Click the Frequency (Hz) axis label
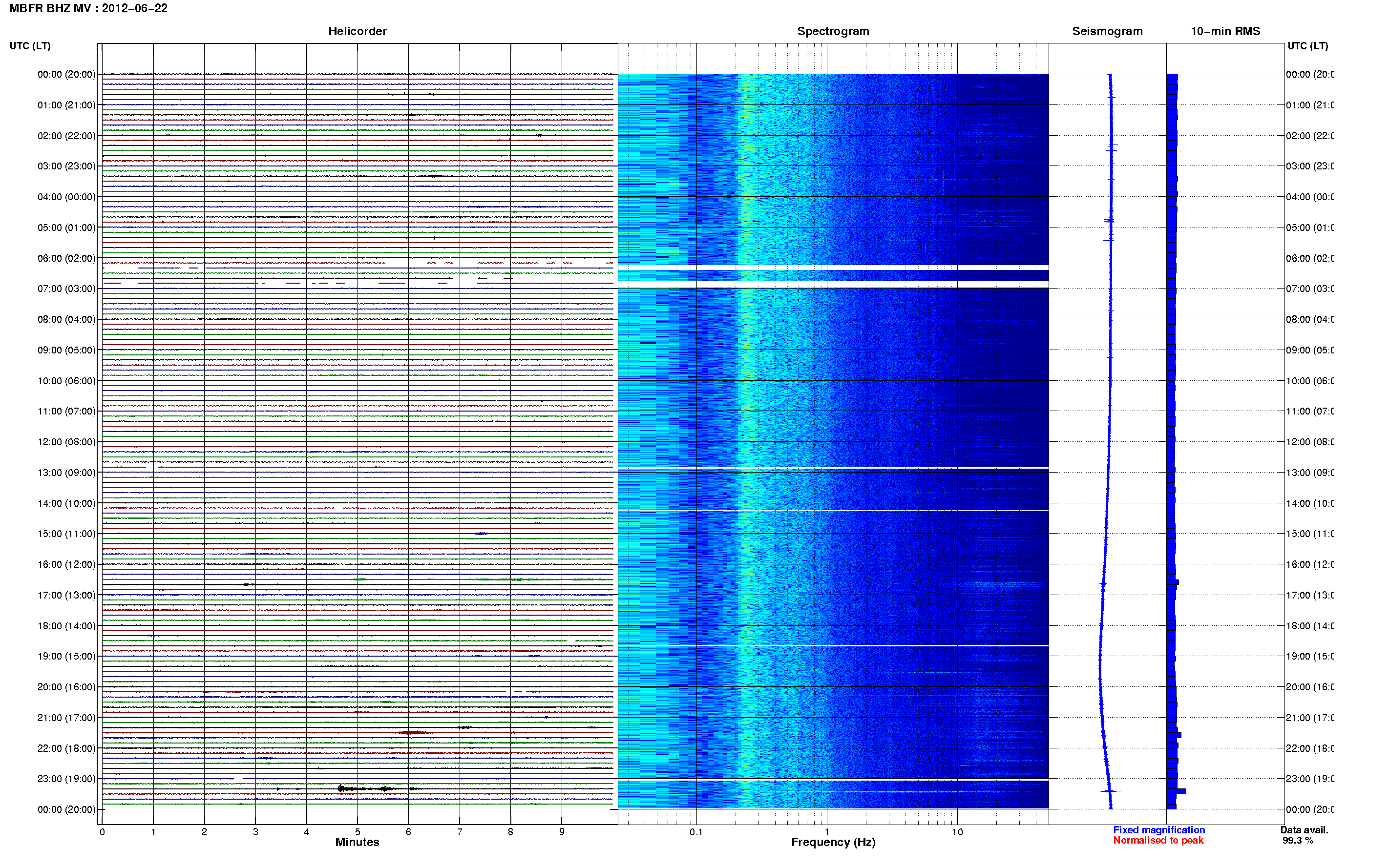The height and width of the screenshot is (868, 1389). click(x=833, y=842)
